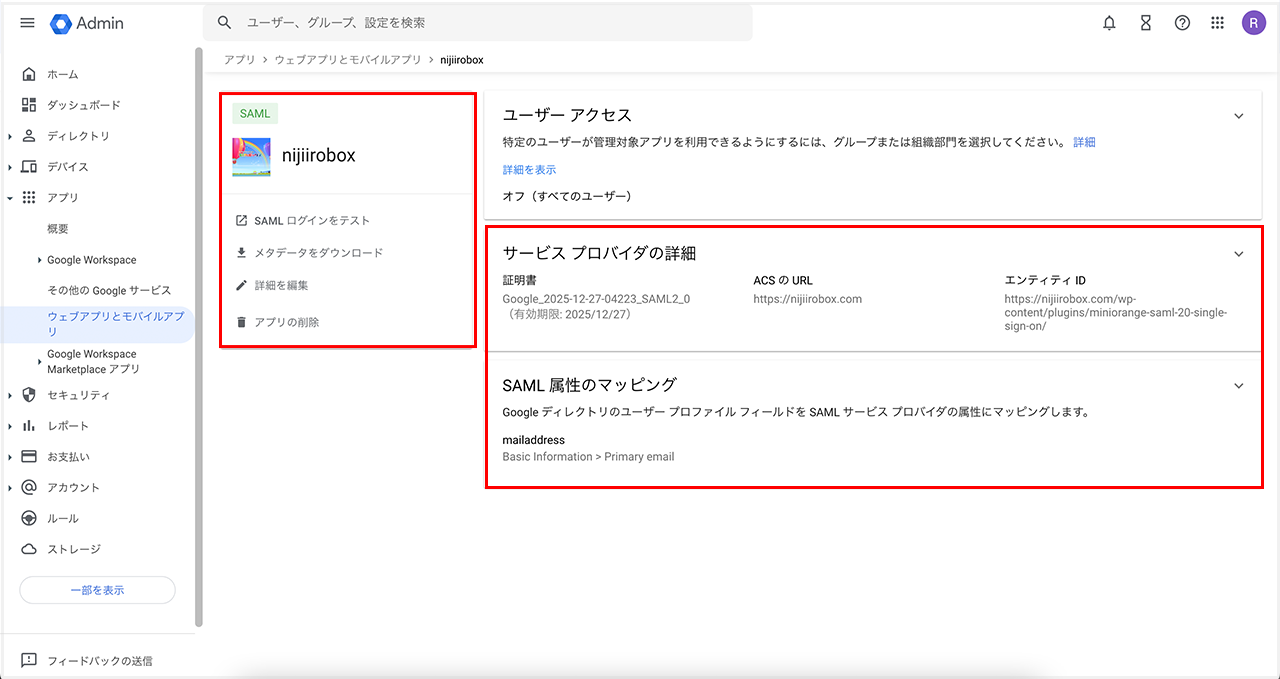This screenshot has height=679, width=1280.
Task: Expand the SAML 属性のマッピング chevron
Action: (x=1238, y=386)
